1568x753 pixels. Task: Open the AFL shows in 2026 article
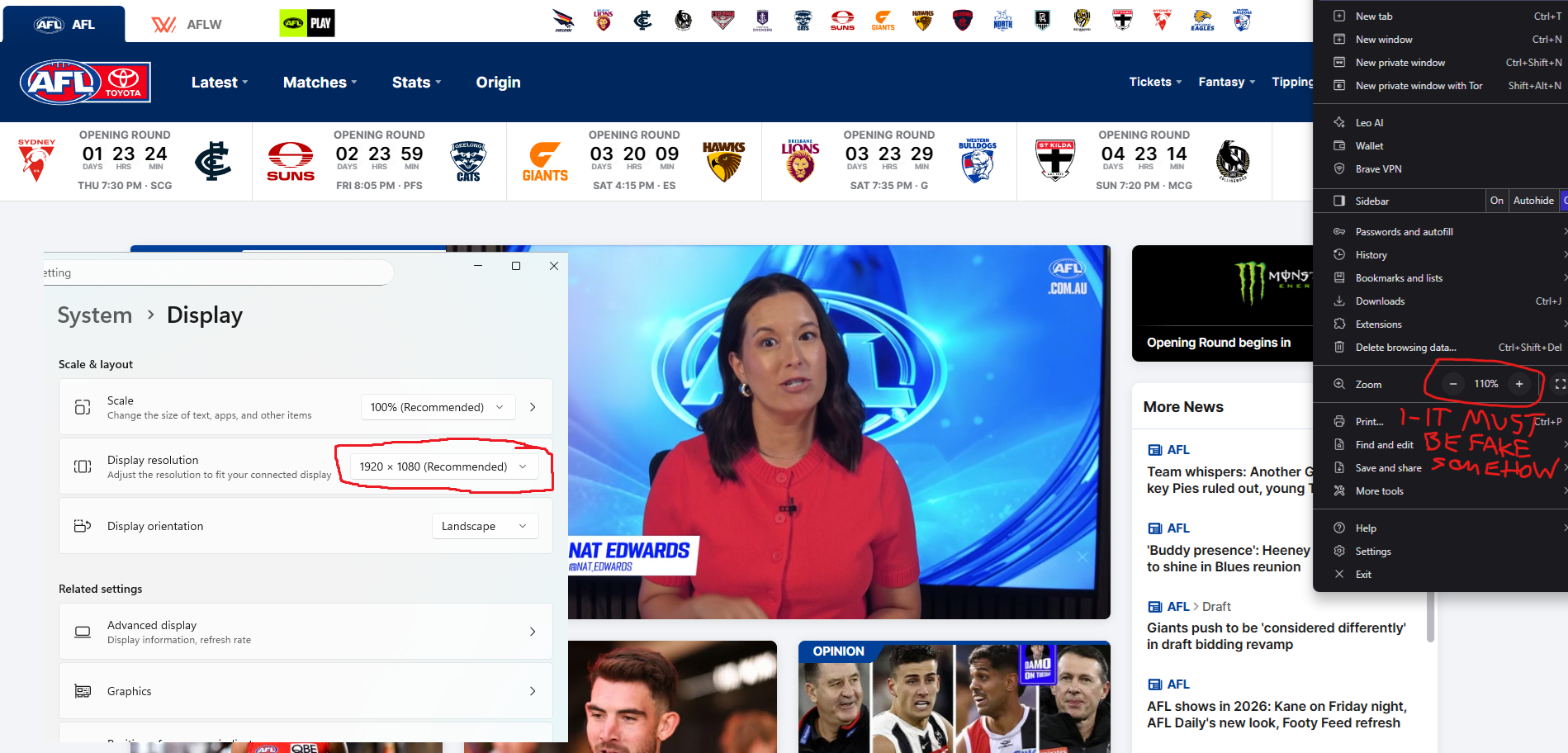coord(1277,715)
